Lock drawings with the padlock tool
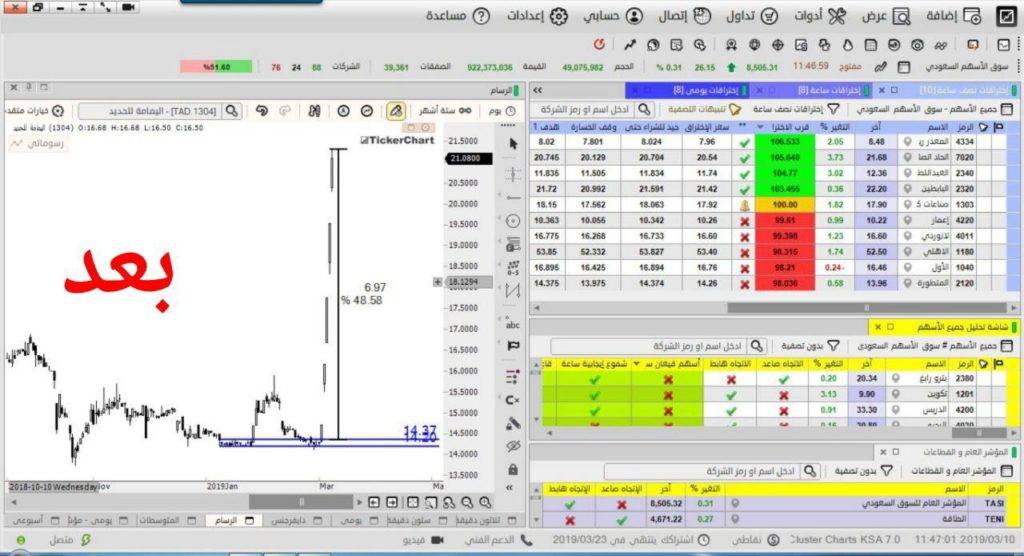The height and width of the screenshot is (556, 1024). (513, 469)
